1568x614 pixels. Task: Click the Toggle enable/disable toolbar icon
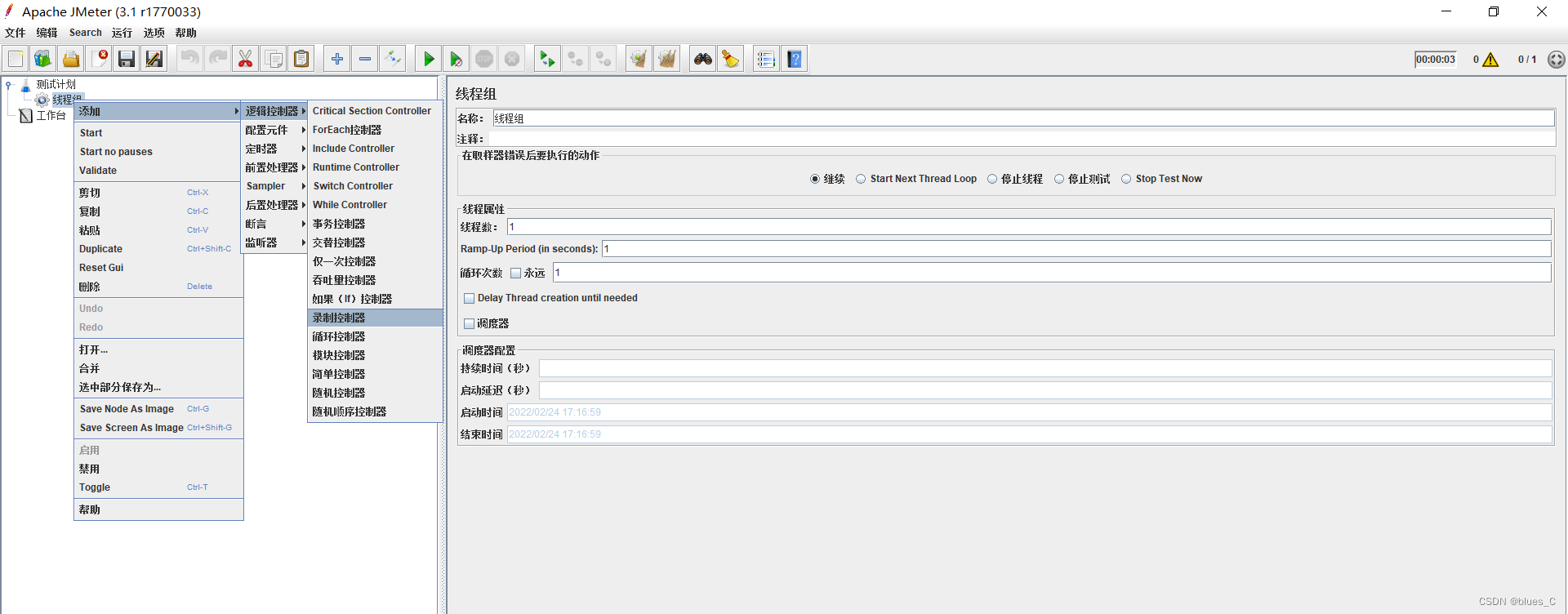[393, 59]
